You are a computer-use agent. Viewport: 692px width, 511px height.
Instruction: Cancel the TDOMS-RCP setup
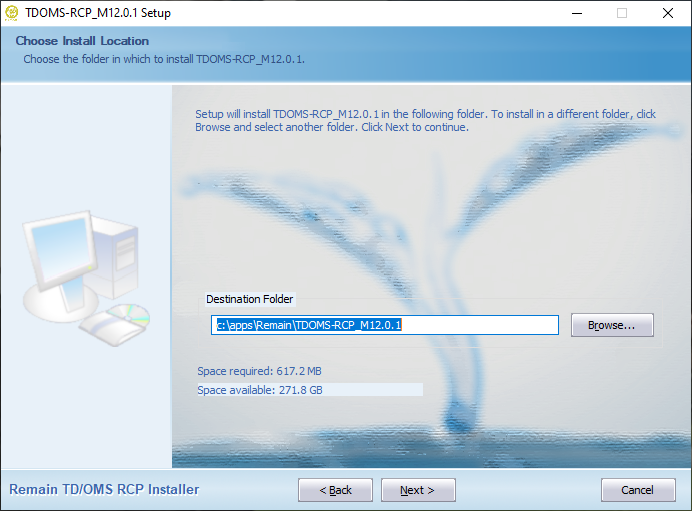click(638, 490)
